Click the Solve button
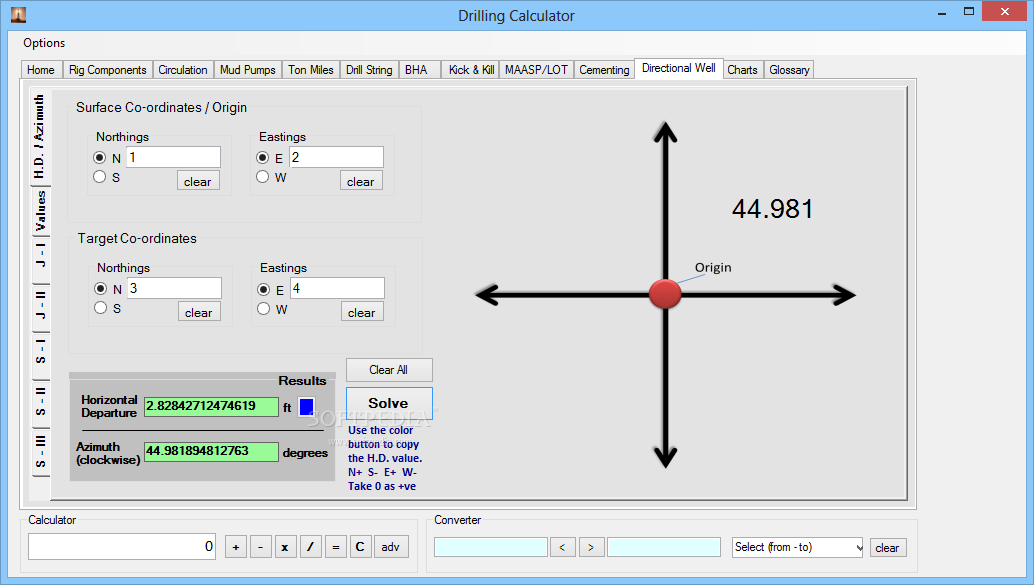 tap(389, 403)
